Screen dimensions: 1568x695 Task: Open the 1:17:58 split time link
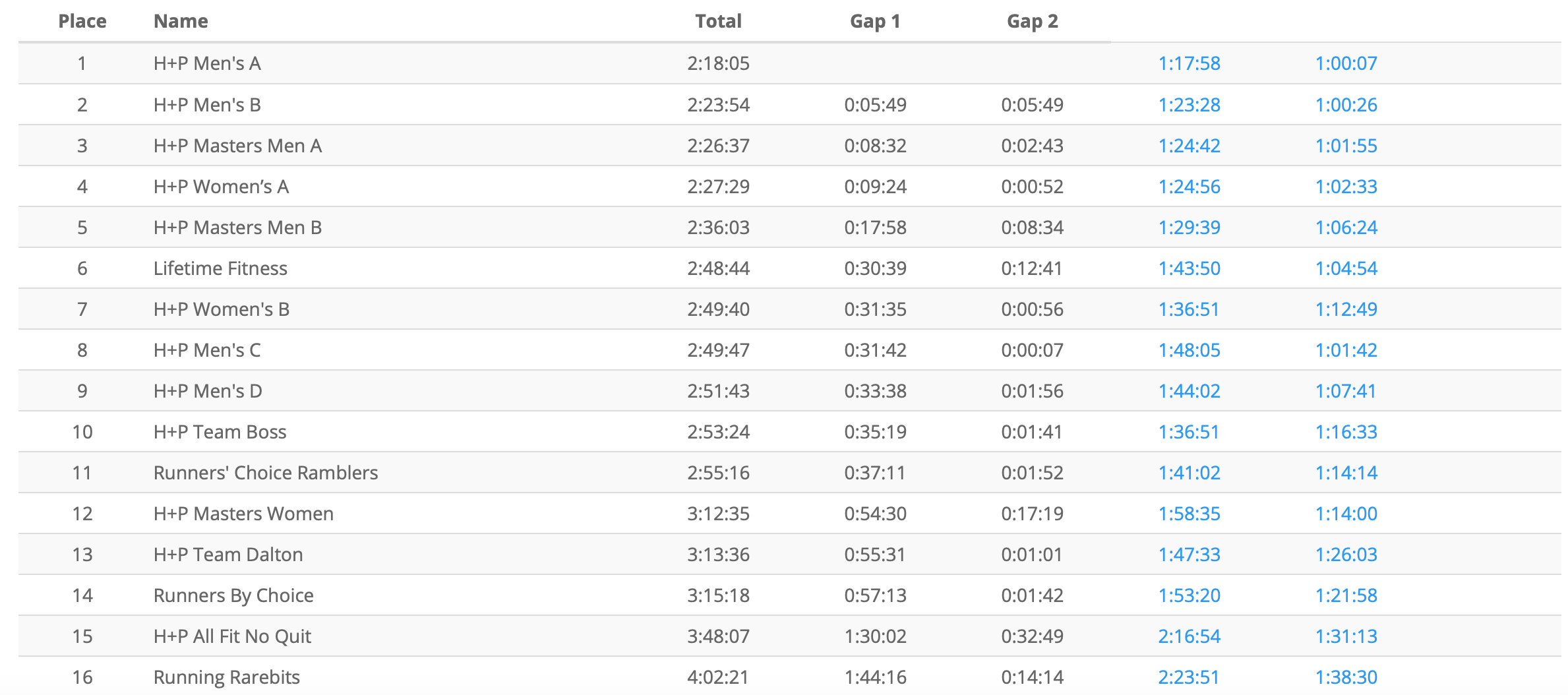[x=1189, y=63]
